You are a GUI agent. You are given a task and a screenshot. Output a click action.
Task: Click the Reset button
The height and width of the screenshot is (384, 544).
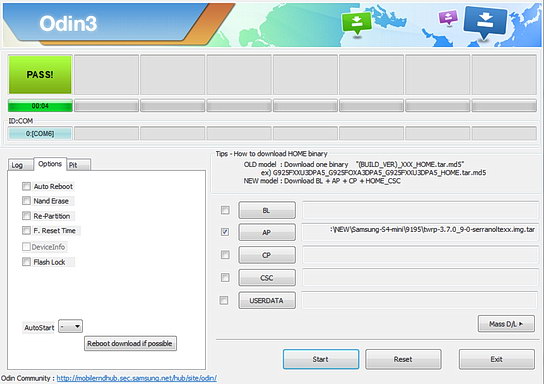(403, 359)
